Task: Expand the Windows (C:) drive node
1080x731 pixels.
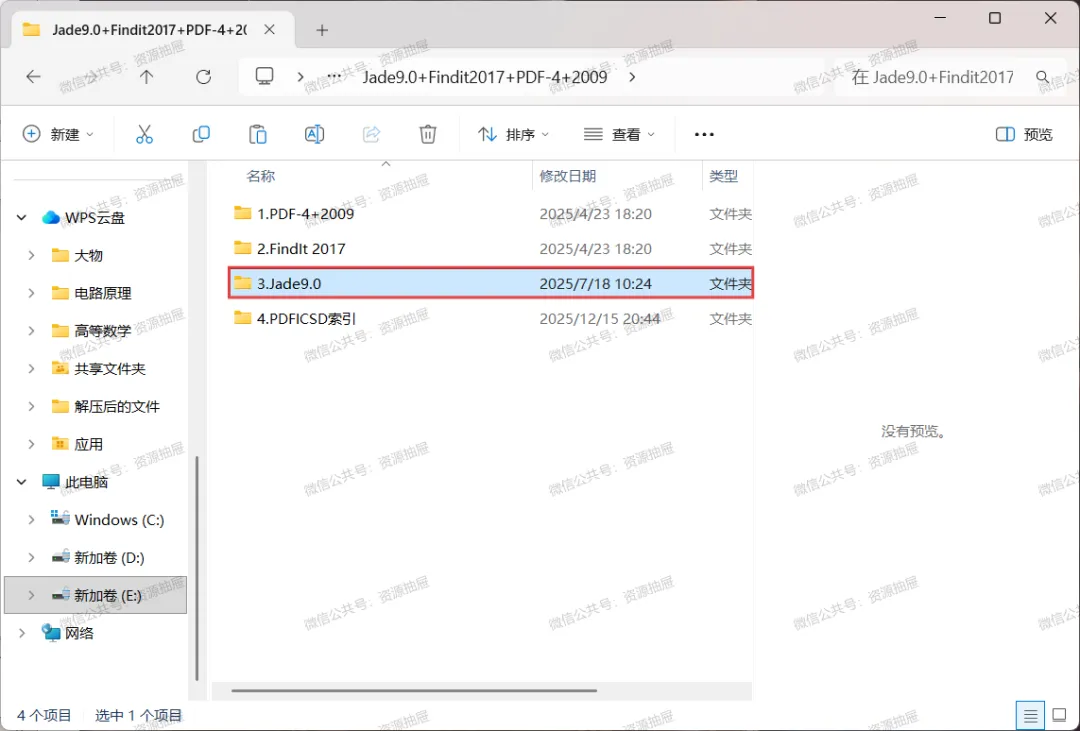Action: click(x=31, y=520)
